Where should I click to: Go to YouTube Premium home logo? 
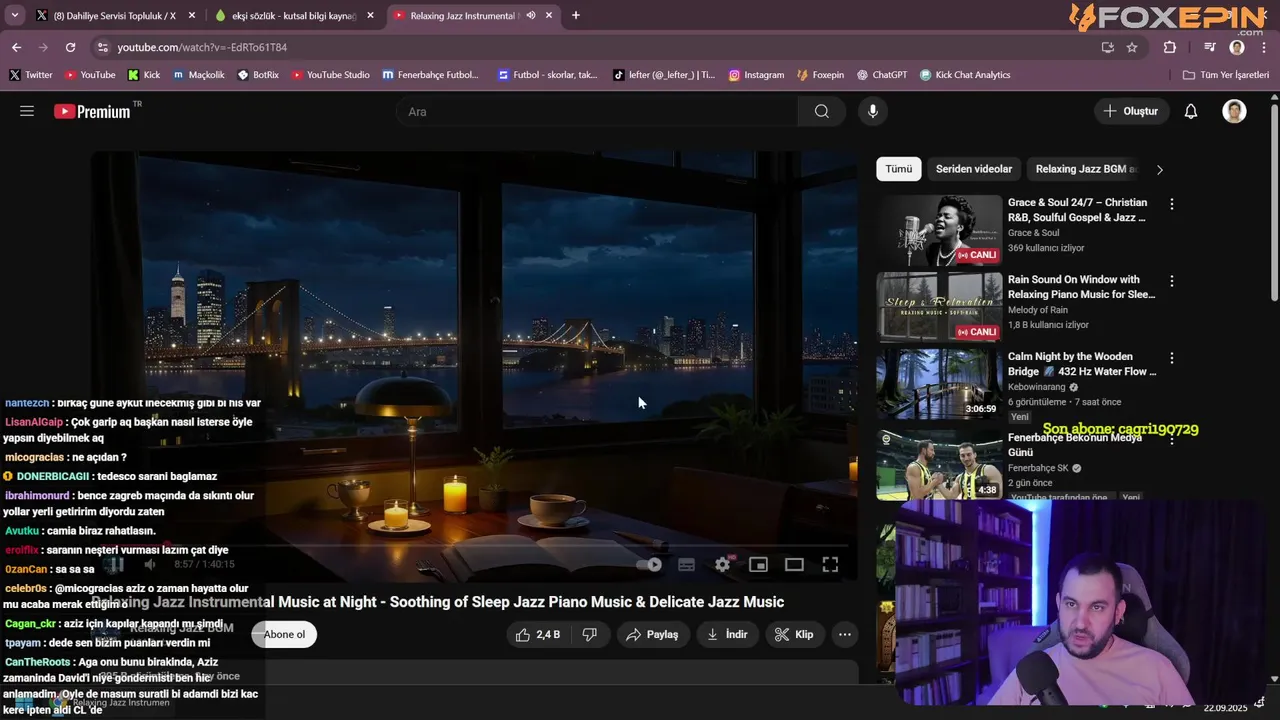pyautogui.click(x=92, y=111)
